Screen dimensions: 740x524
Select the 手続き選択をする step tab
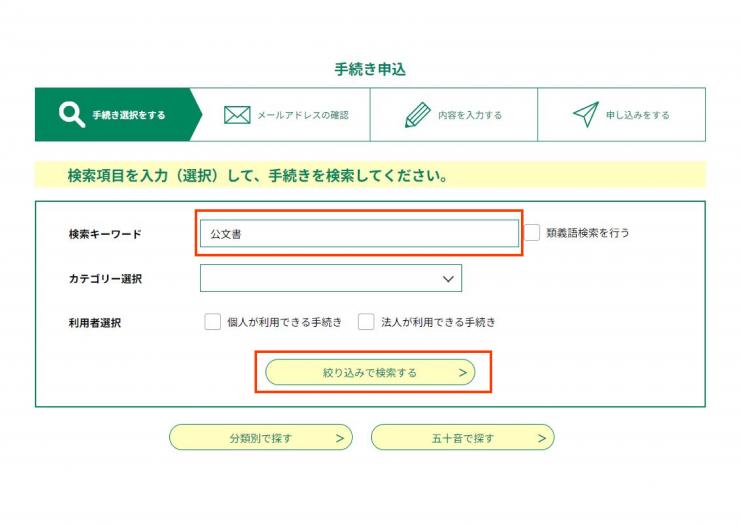tap(118, 115)
